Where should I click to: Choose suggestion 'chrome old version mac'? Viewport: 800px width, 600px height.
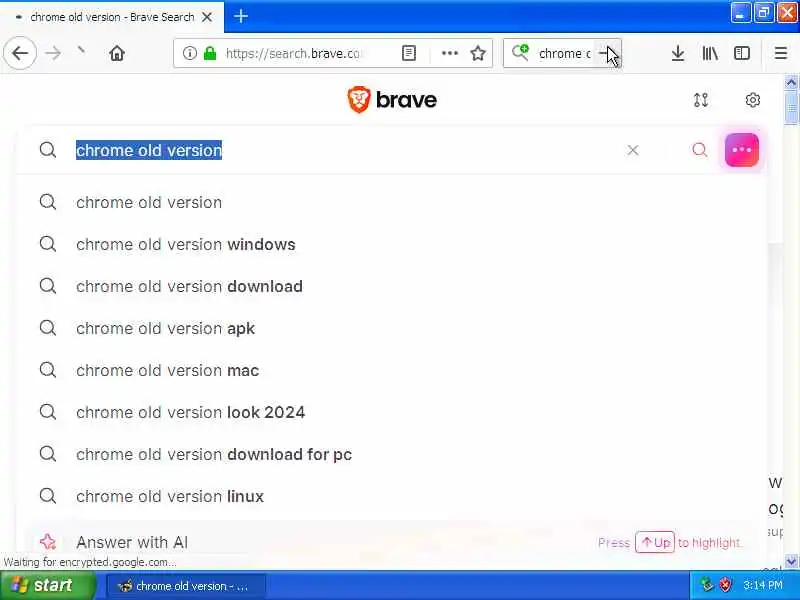point(391,370)
